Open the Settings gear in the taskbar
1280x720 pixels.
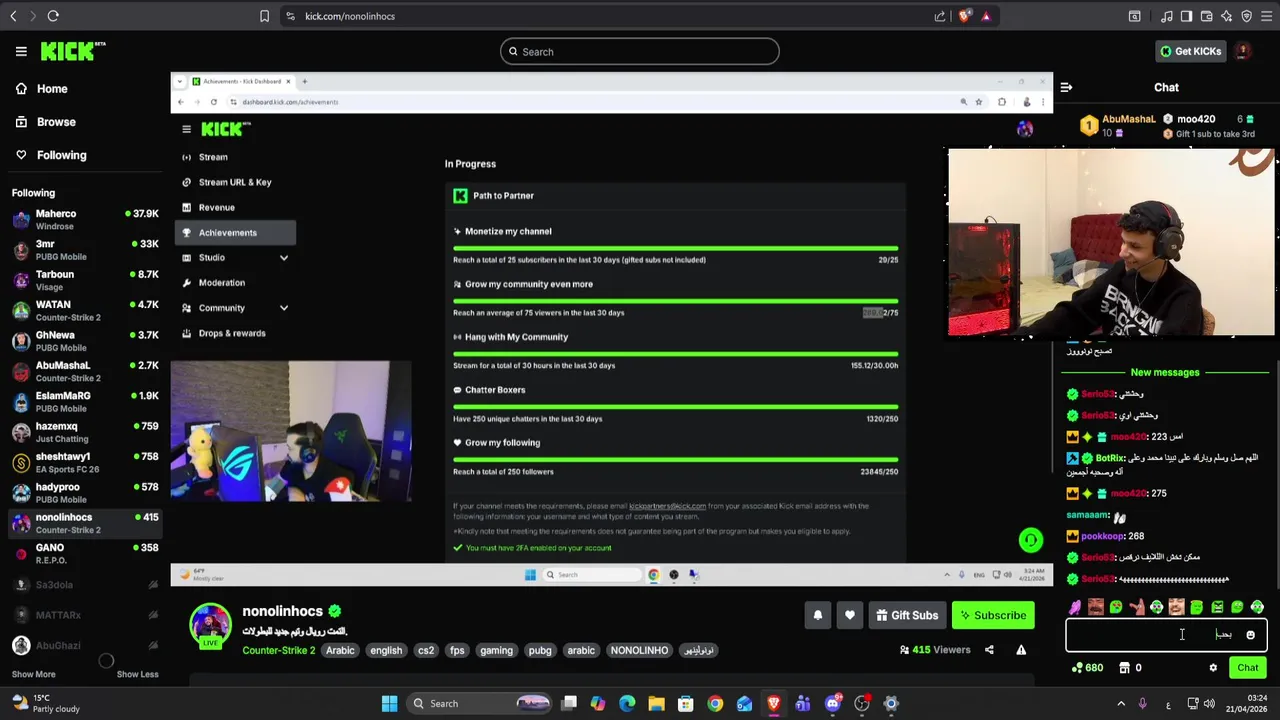click(891, 703)
